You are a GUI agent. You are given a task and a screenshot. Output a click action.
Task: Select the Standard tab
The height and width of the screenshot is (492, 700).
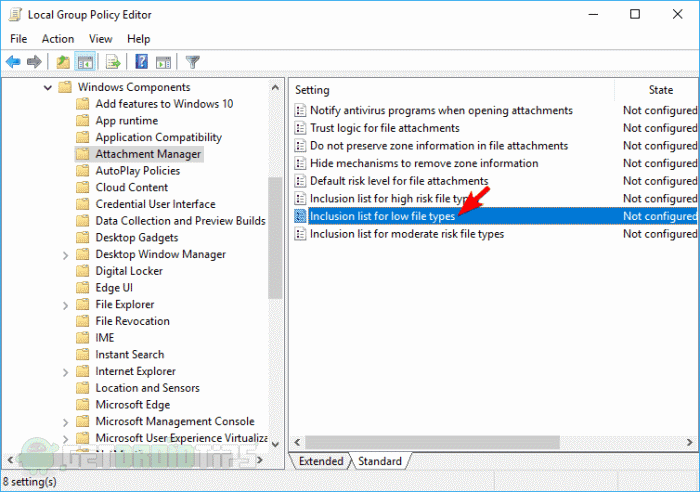pos(380,461)
